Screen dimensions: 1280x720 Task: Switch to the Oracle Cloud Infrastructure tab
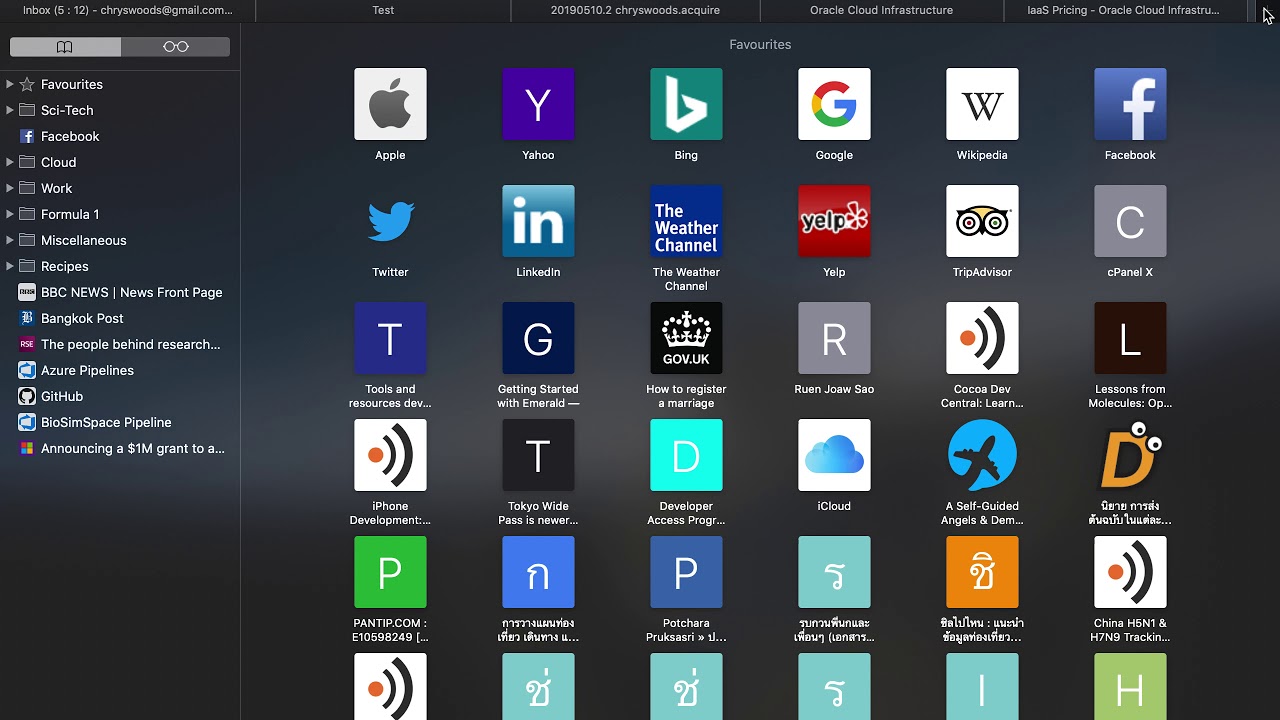[x=881, y=10]
